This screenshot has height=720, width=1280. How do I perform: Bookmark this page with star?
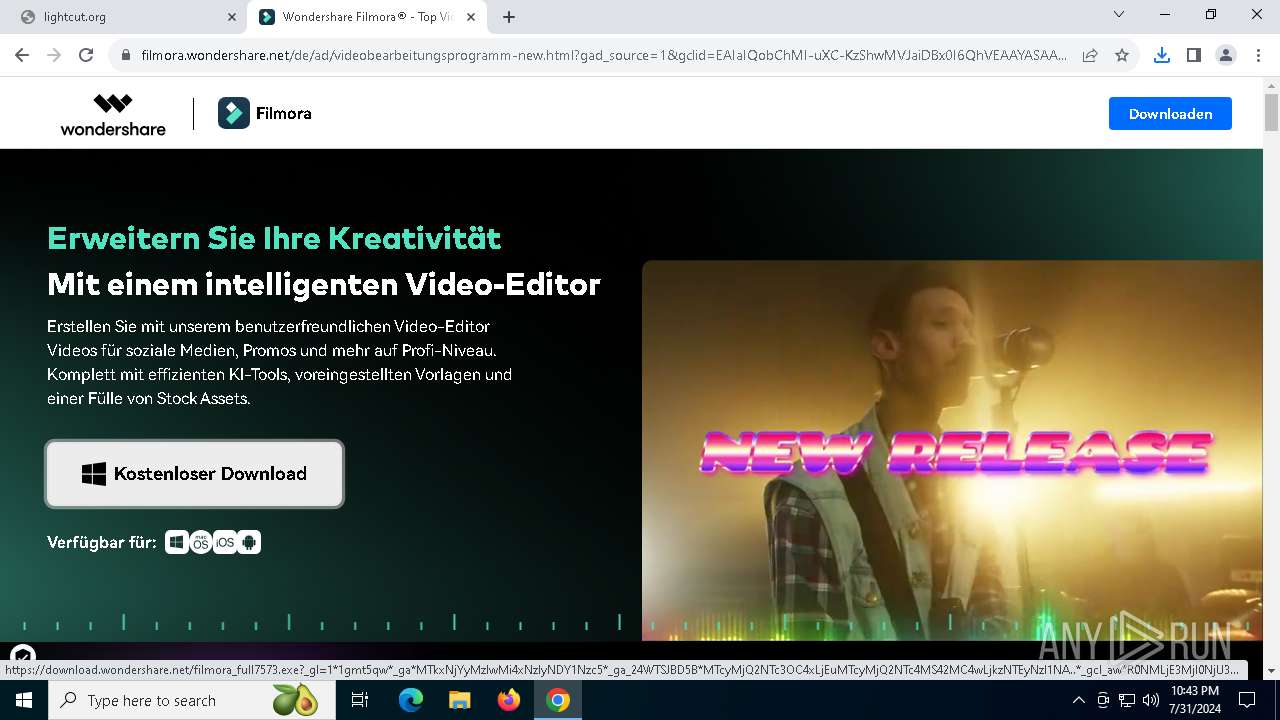(1122, 56)
